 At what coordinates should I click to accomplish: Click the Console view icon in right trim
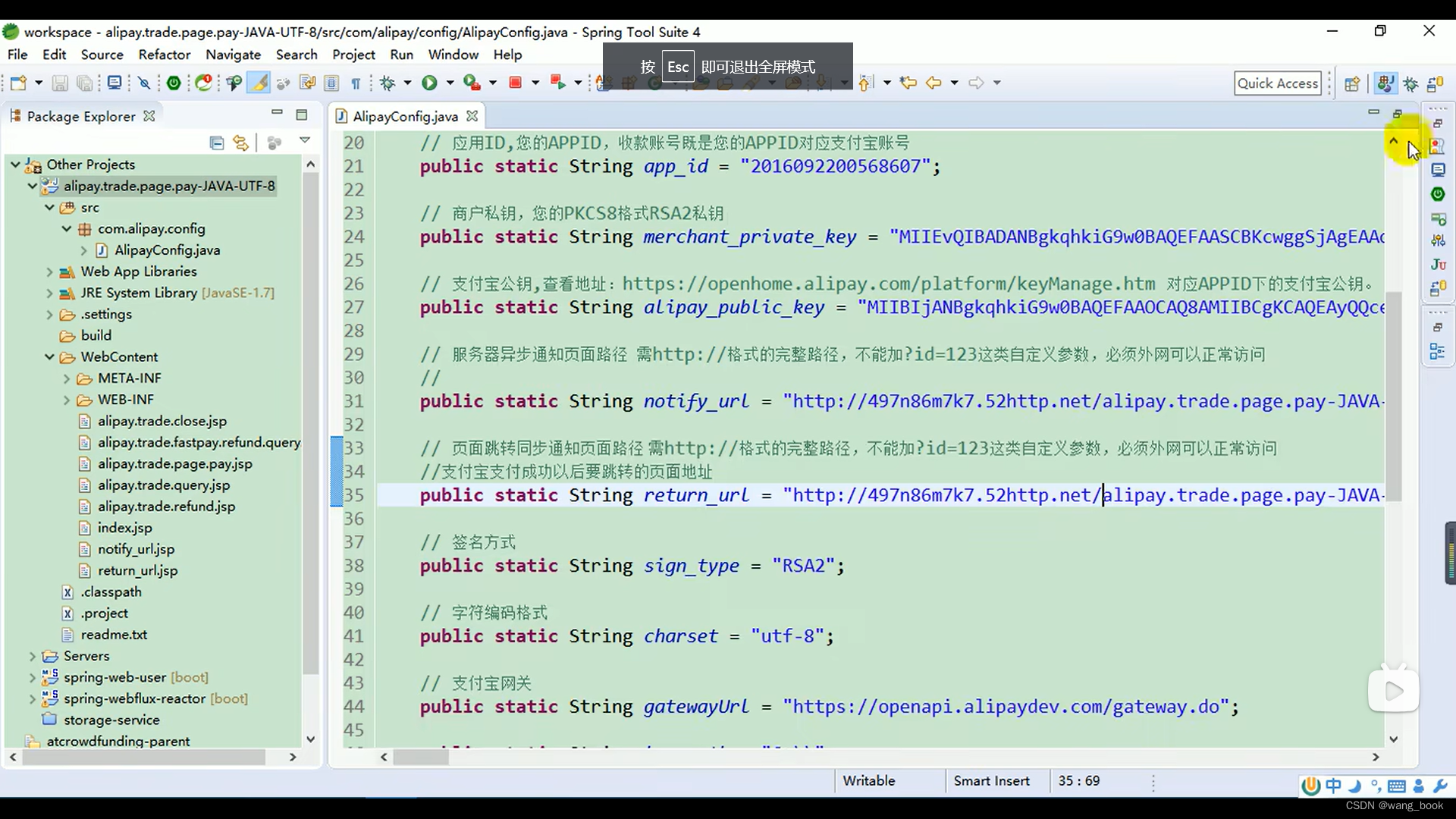click(x=1437, y=170)
